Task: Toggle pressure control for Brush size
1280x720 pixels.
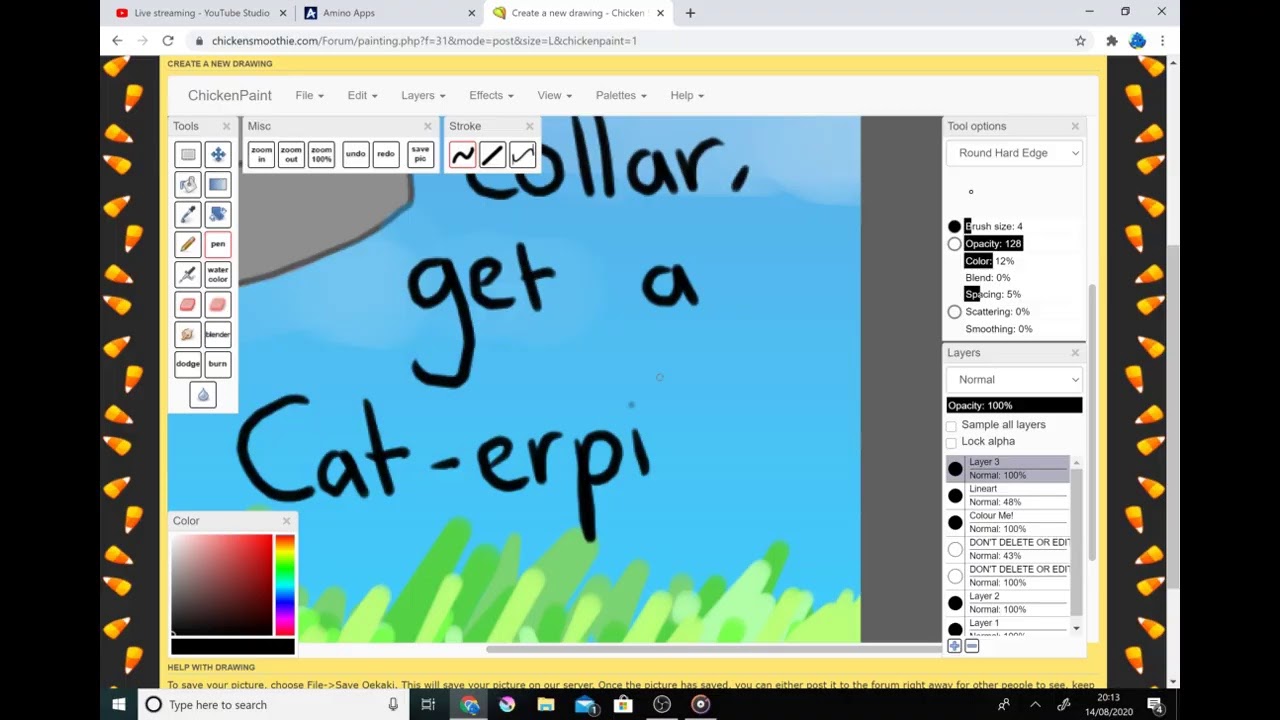Action: (x=954, y=227)
